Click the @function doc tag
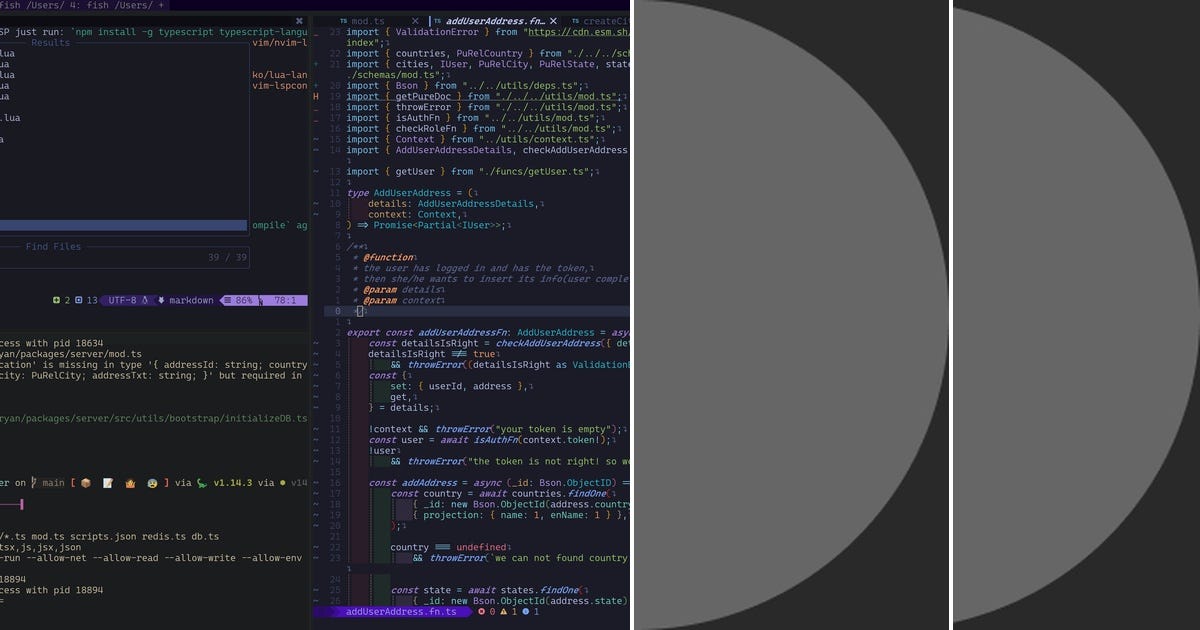Image resolution: width=1200 pixels, height=630 pixels. pyautogui.click(x=388, y=257)
